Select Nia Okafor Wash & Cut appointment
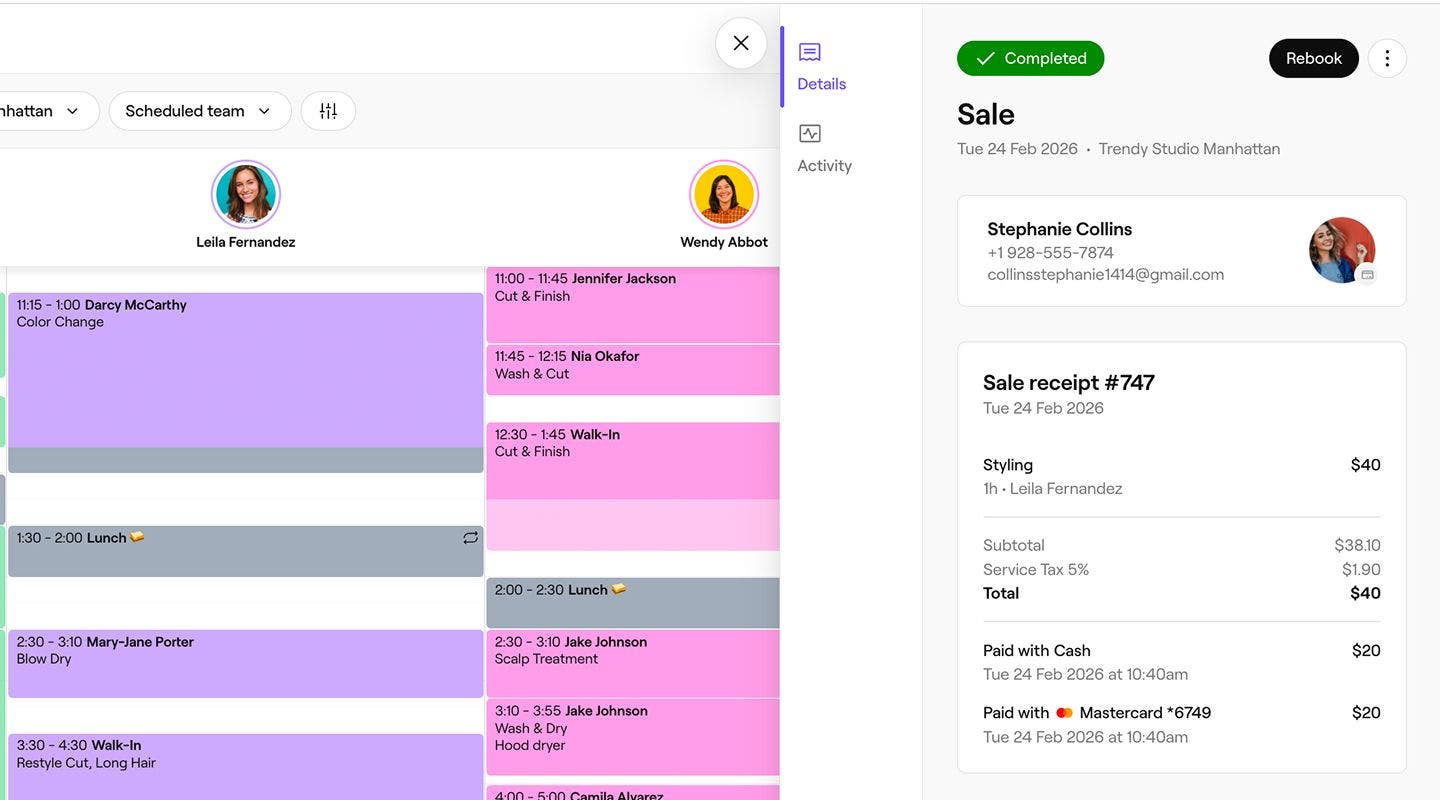The image size is (1440, 800). point(632,369)
